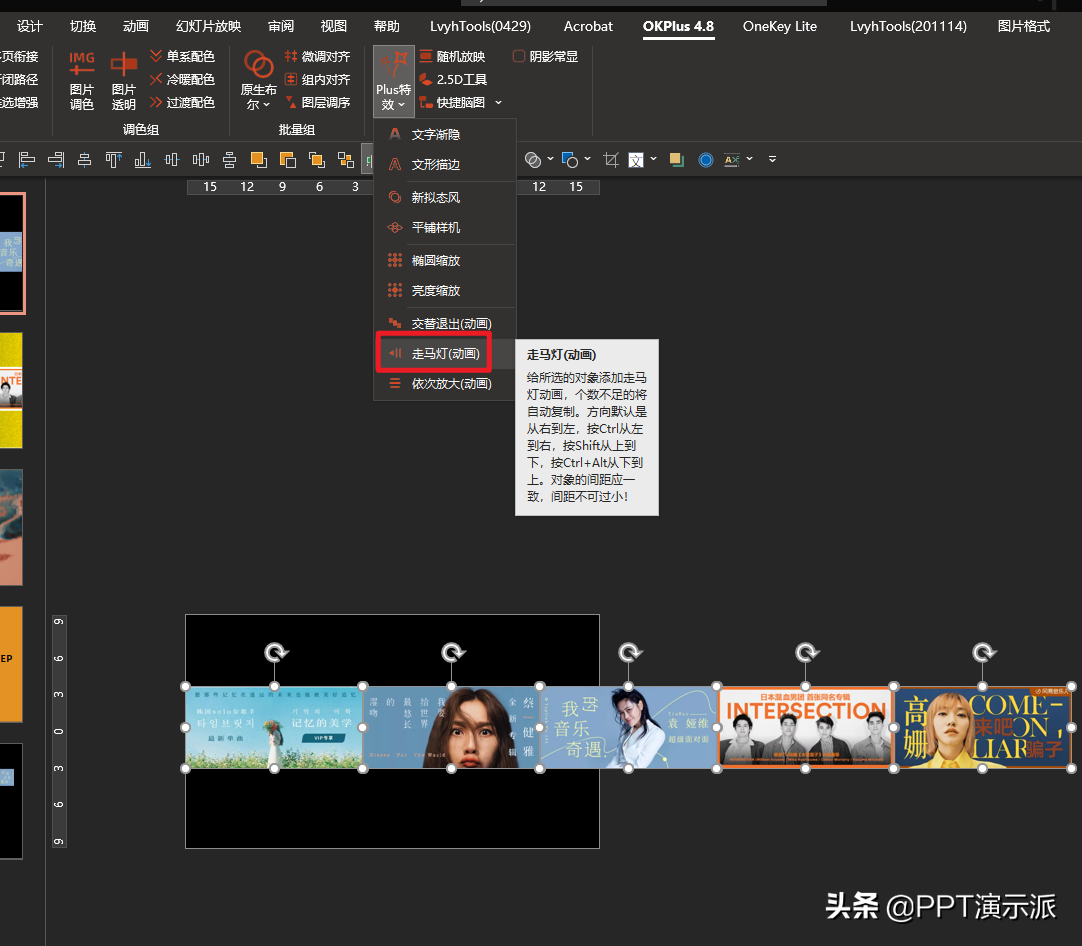Switch to the 动画 ribbon tab

point(136,26)
